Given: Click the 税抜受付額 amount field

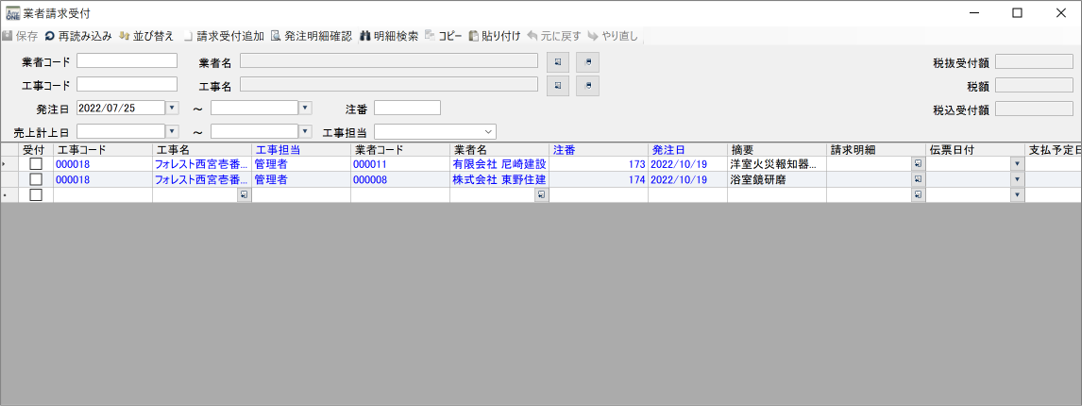Looking at the screenshot, I should [1034, 61].
